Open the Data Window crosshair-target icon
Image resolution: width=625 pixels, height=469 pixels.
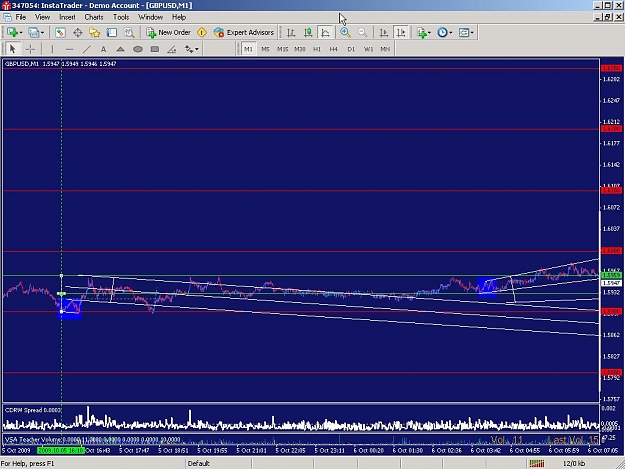coord(77,33)
